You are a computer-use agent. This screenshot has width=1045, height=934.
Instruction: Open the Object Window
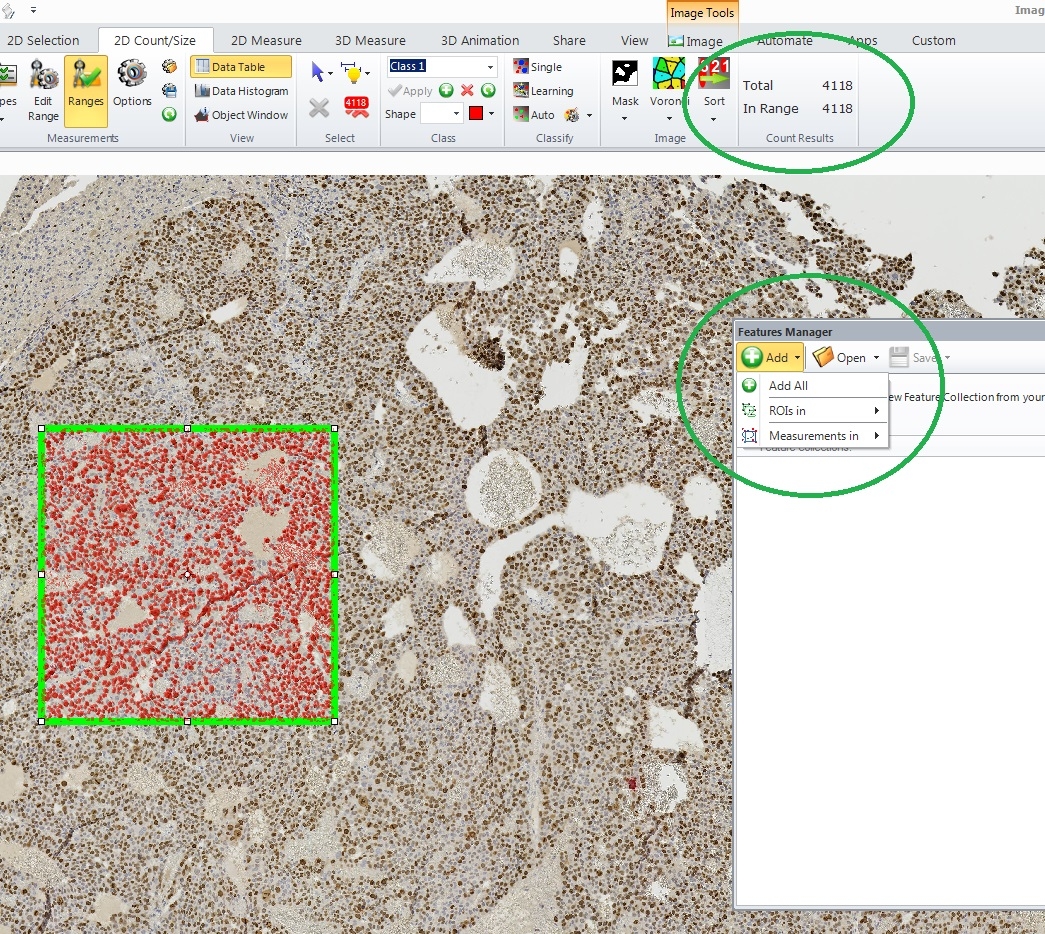pyautogui.click(x=241, y=115)
